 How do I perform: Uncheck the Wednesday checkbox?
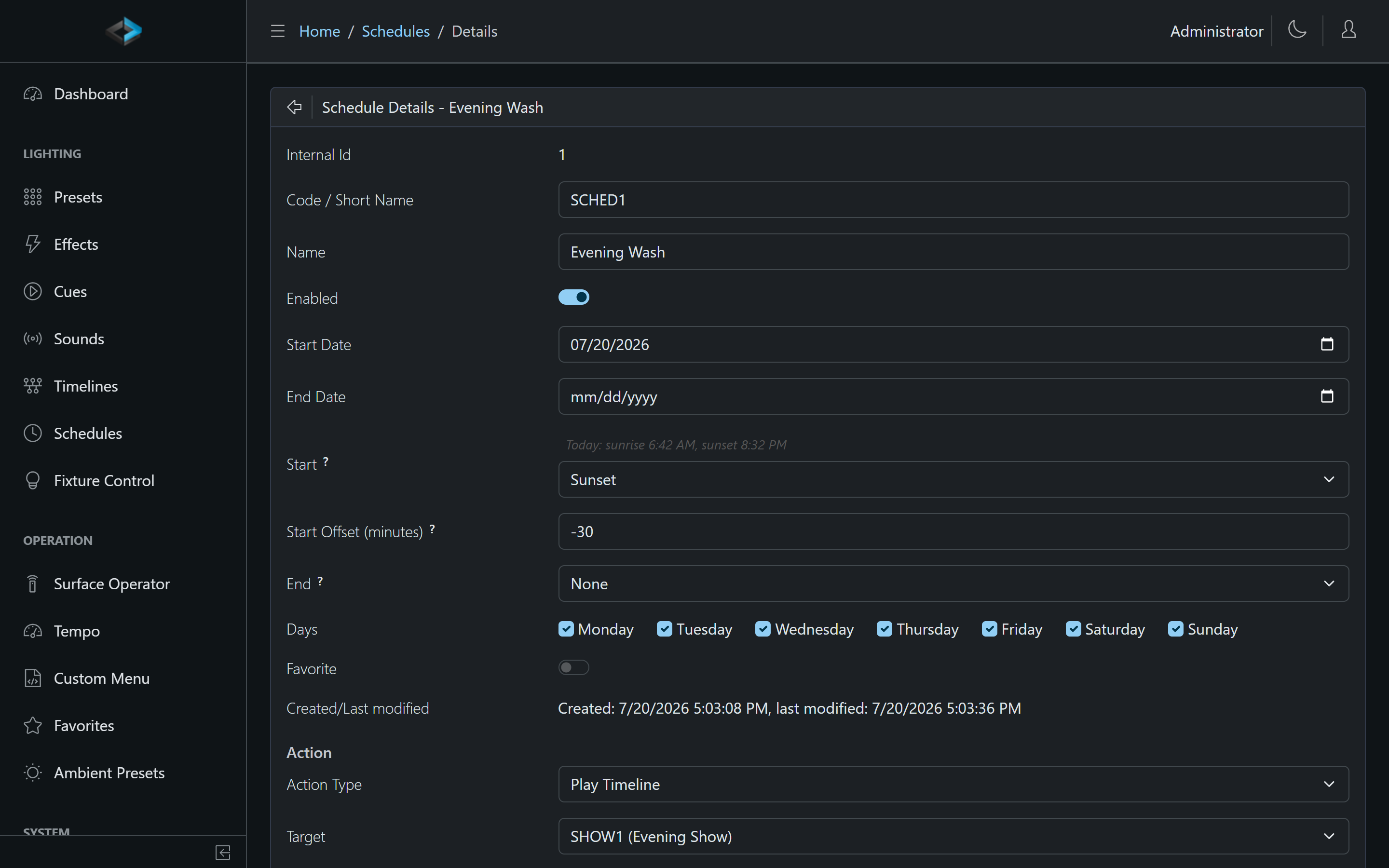click(x=763, y=629)
